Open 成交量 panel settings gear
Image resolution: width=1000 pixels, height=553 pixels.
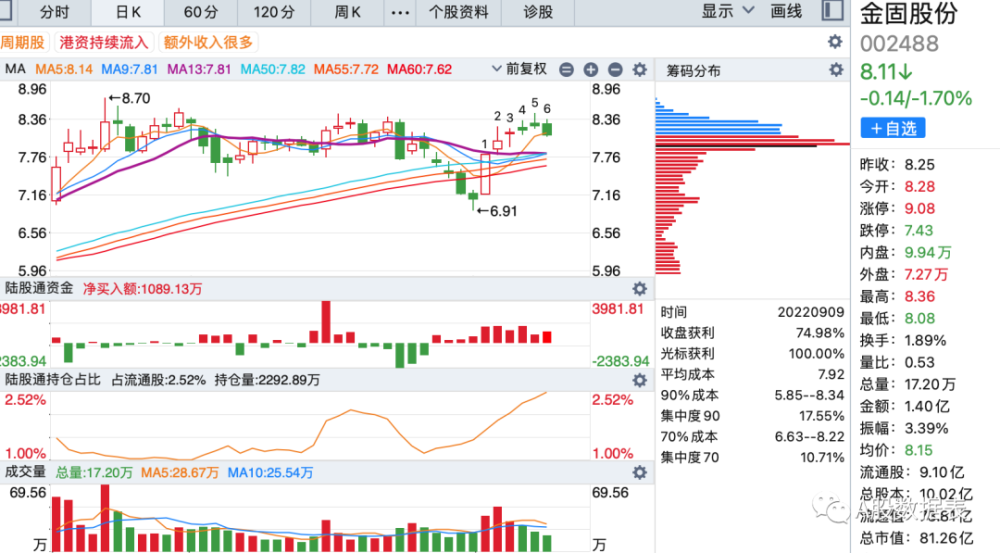point(640,473)
